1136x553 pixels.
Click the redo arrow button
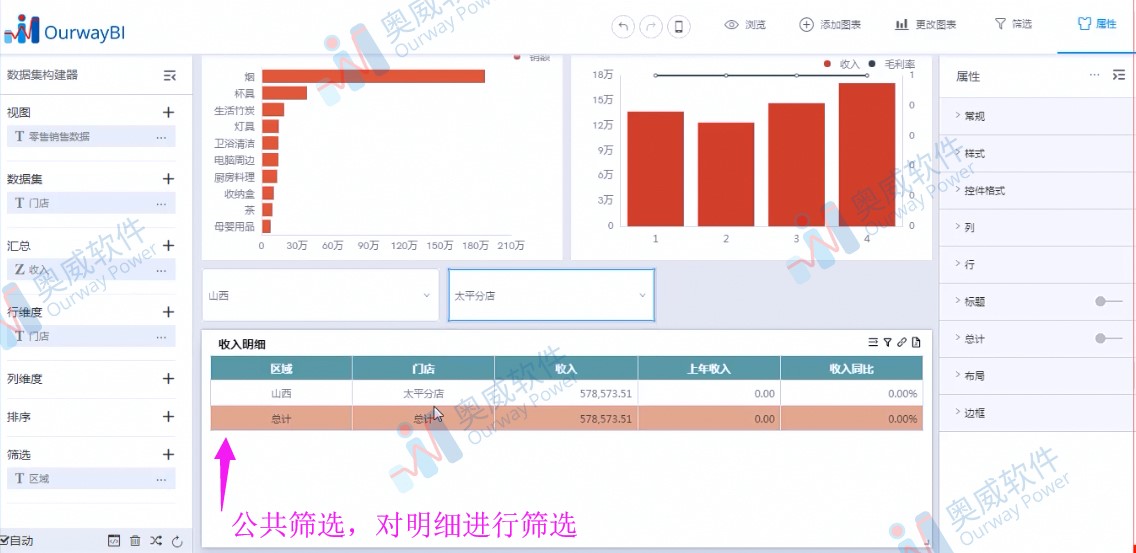pos(651,27)
